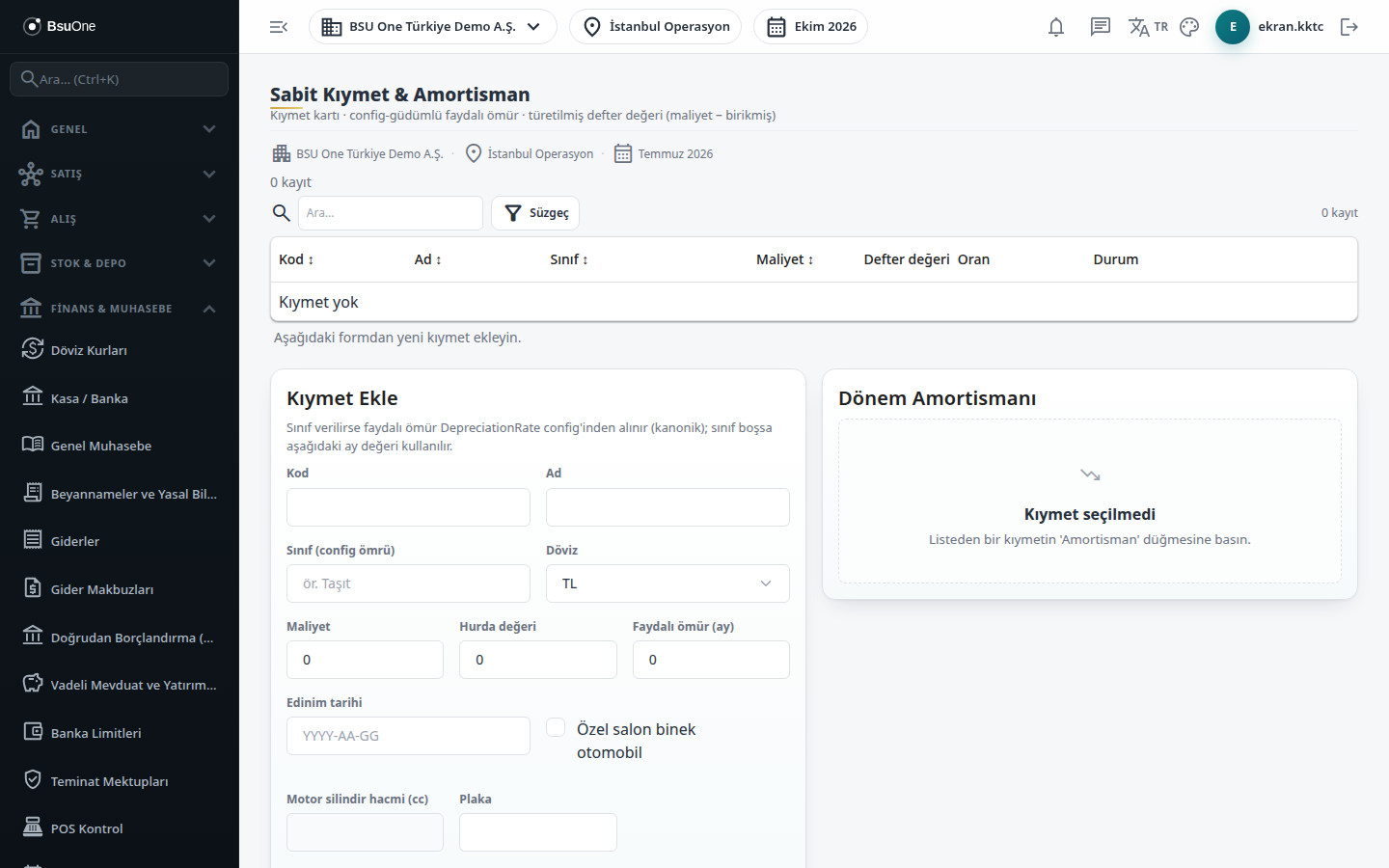Click the Edinim tarihi date field

pyautogui.click(x=408, y=736)
